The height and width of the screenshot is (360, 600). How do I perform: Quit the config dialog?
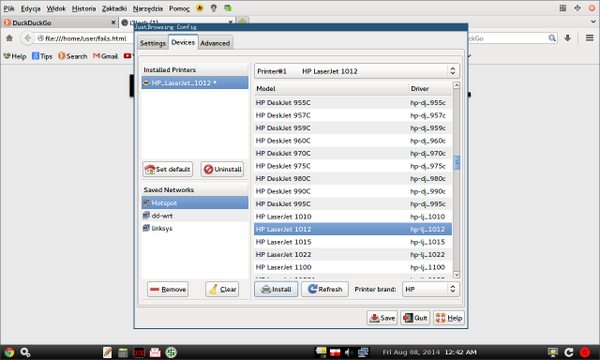tap(415, 318)
